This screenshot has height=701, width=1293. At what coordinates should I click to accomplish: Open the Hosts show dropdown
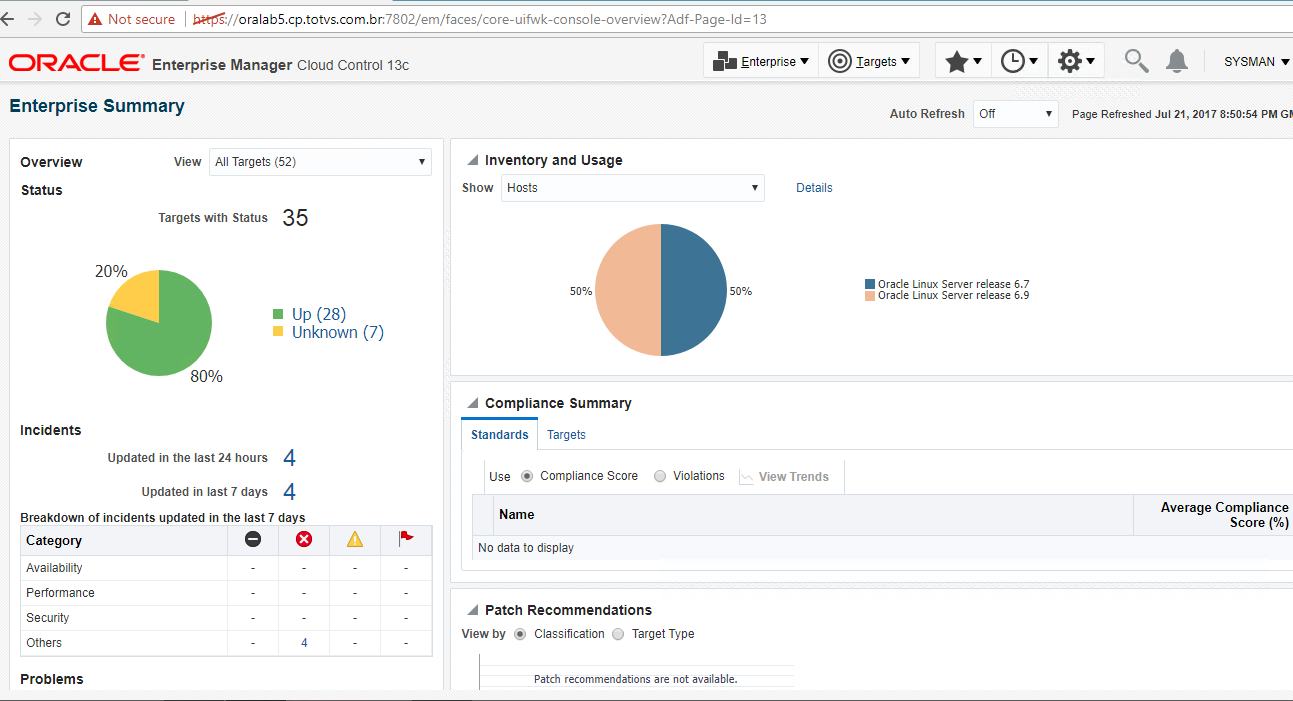click(632, 188)
